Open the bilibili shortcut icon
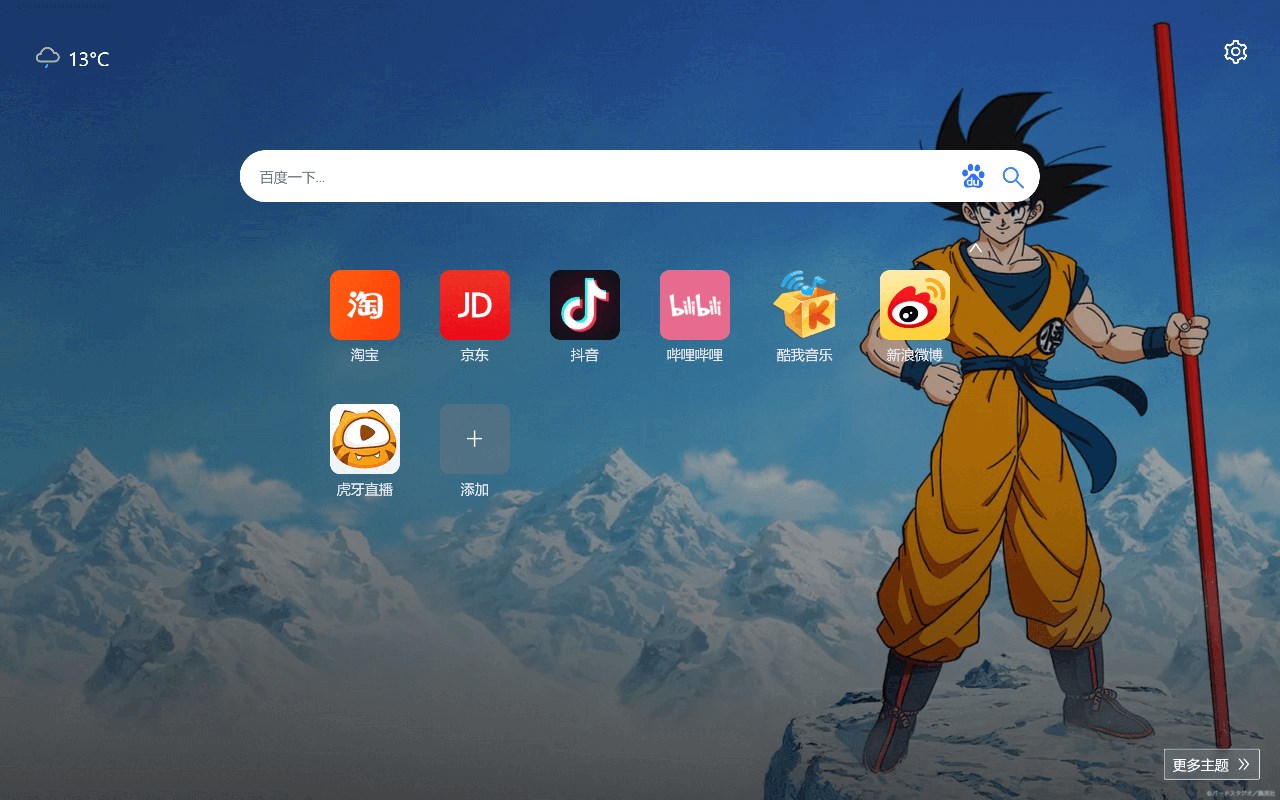 pyautogui.click(x=695, y=305)
